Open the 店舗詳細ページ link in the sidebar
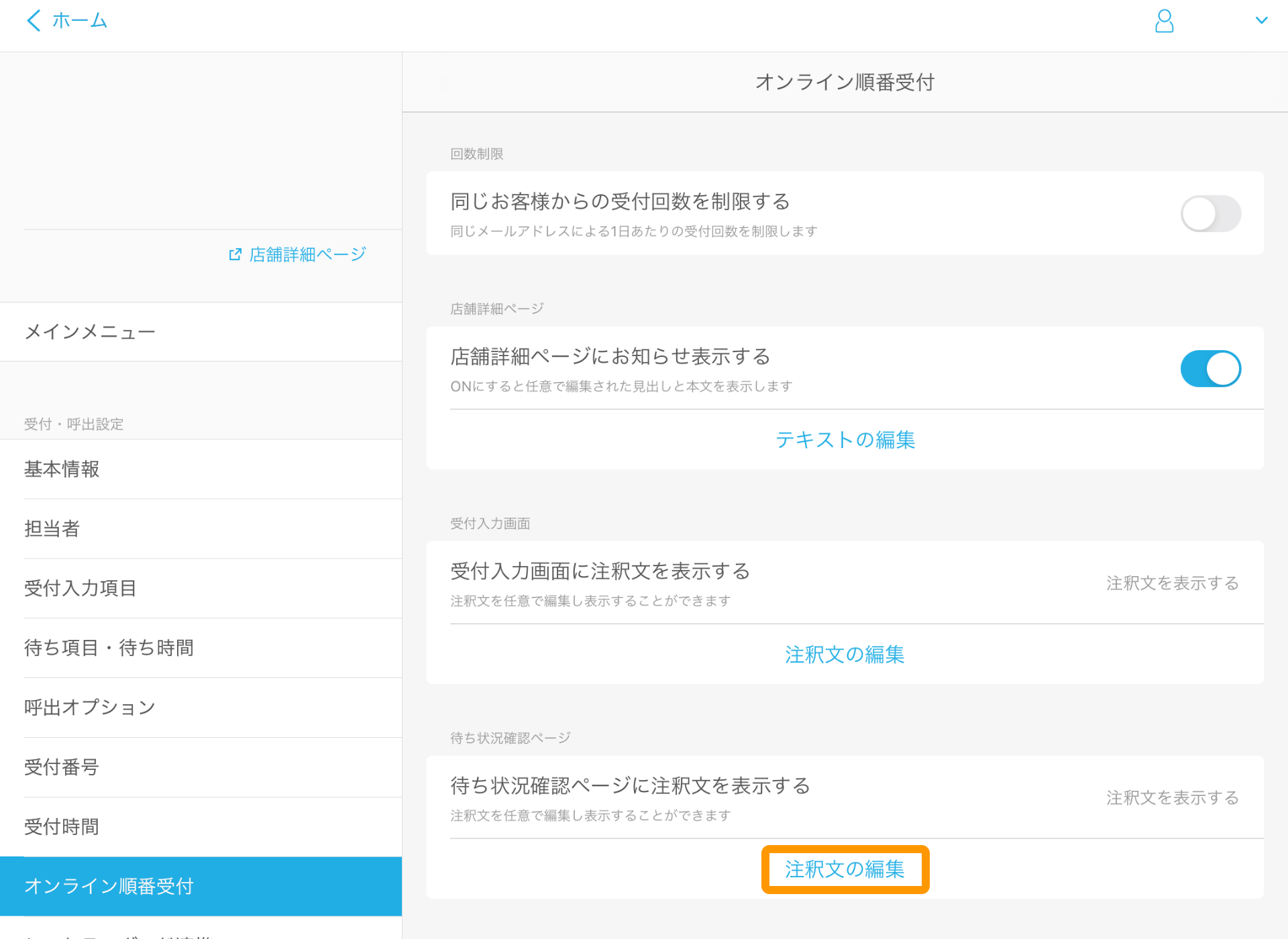 click(x=307, y=255)
